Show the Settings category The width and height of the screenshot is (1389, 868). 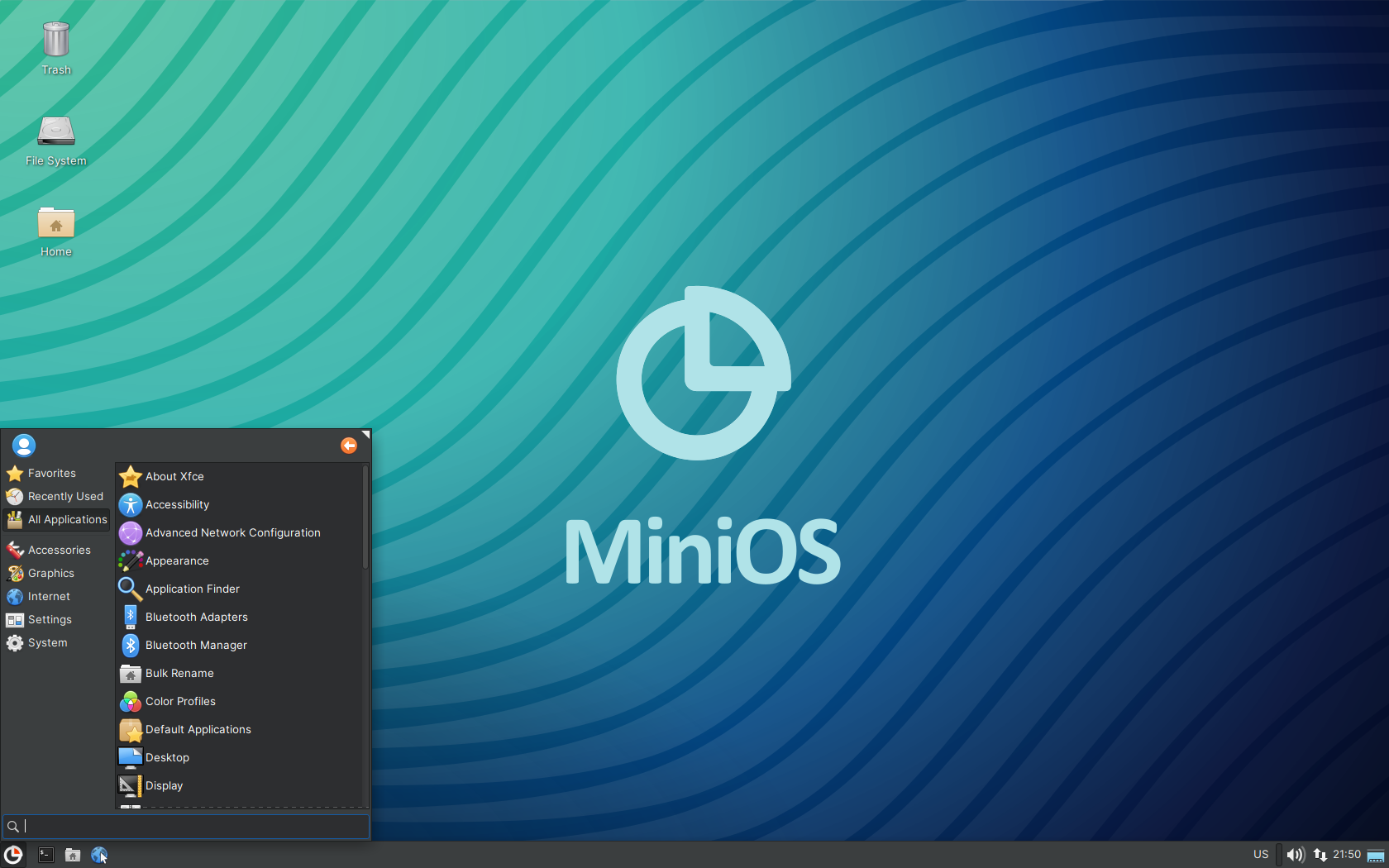pos(56,619)
